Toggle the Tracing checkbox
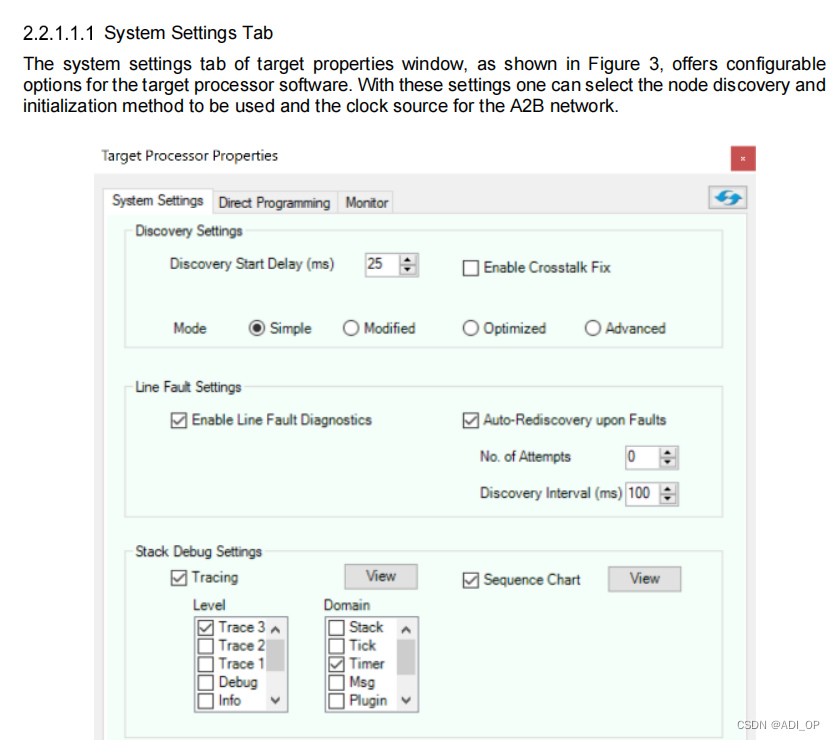This screenshot has width=835, height=740. [x=179, y=578]
